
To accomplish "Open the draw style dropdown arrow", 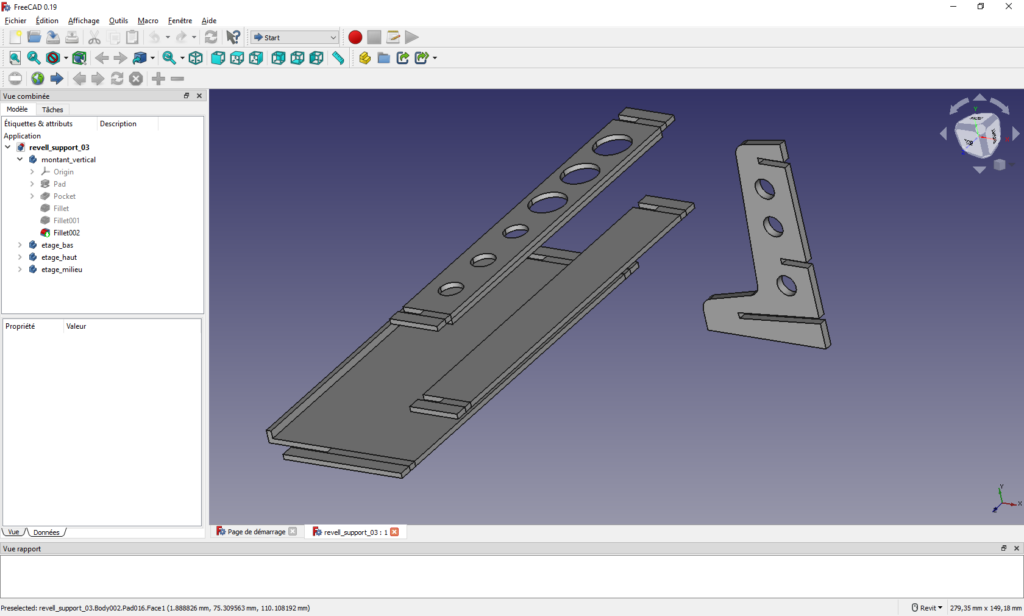I will click(66, 58).
